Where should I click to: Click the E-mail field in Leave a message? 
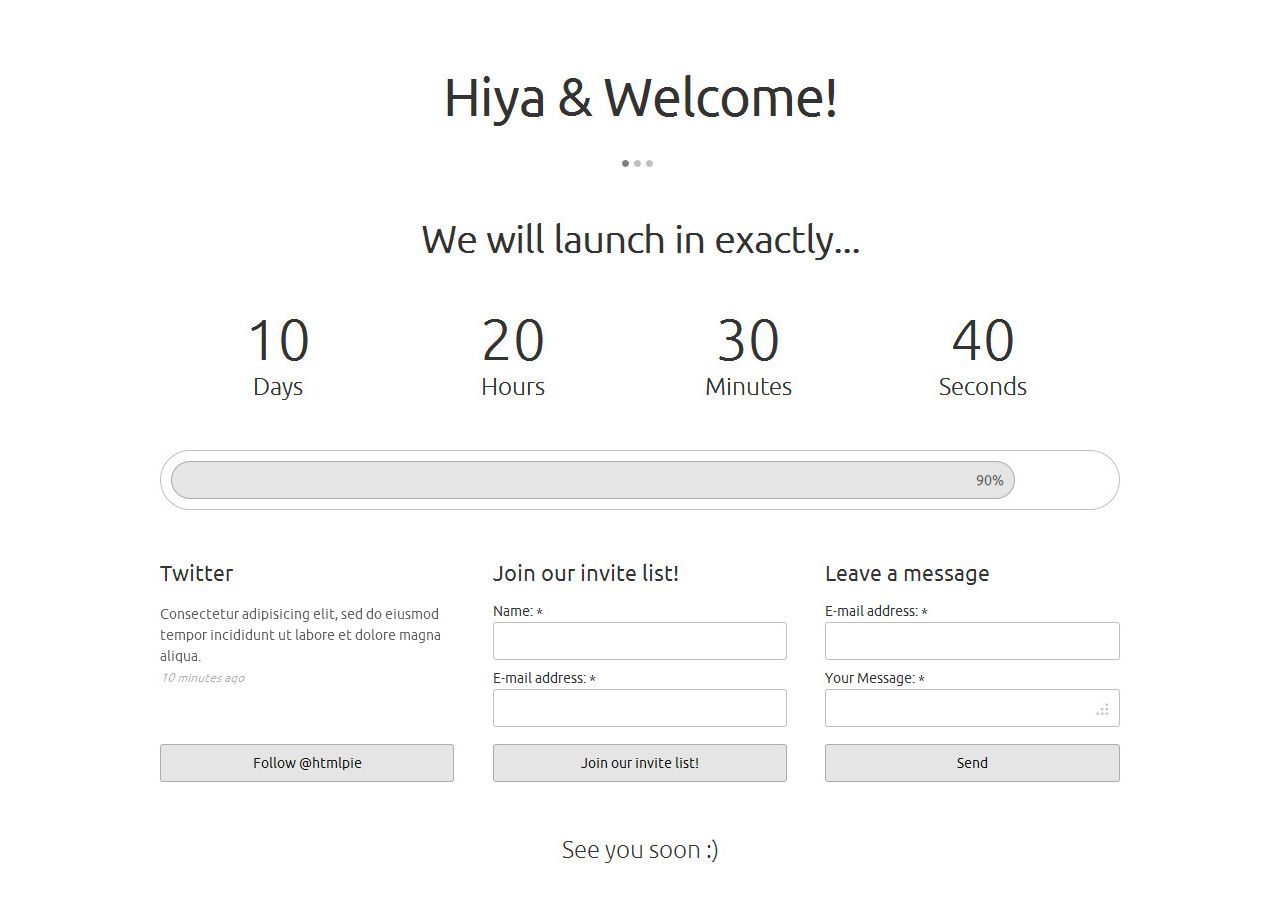pyautogui.click(x=971, y=640)
